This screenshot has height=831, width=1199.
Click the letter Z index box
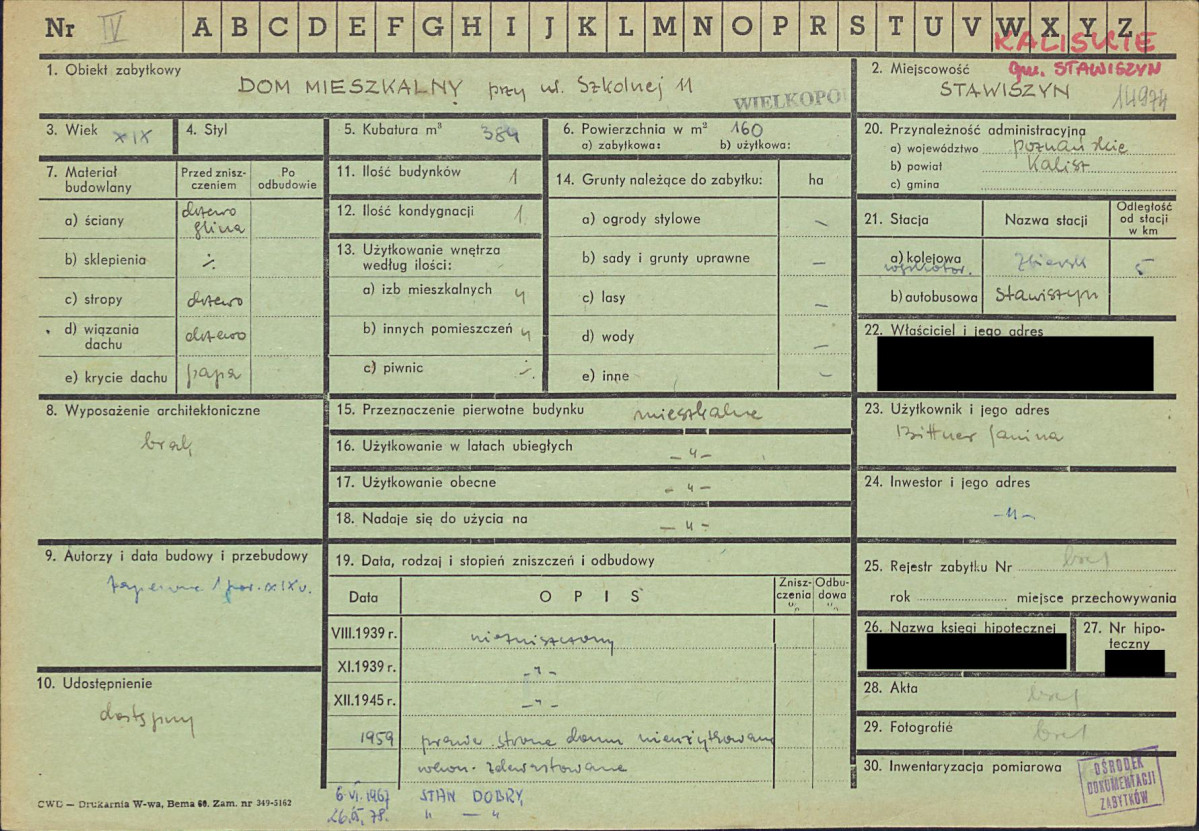point(1126,28)
